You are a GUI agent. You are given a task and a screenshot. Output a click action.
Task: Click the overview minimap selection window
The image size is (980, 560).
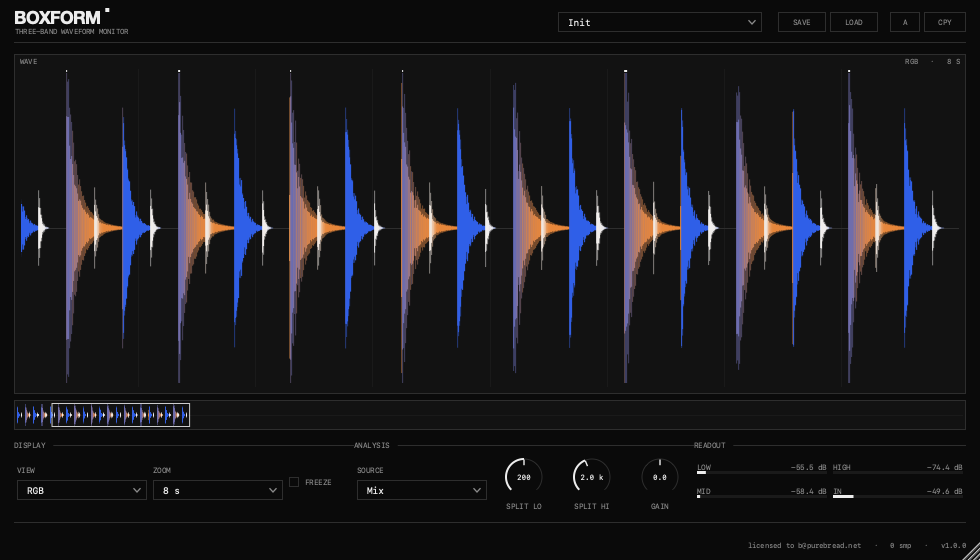121,415
